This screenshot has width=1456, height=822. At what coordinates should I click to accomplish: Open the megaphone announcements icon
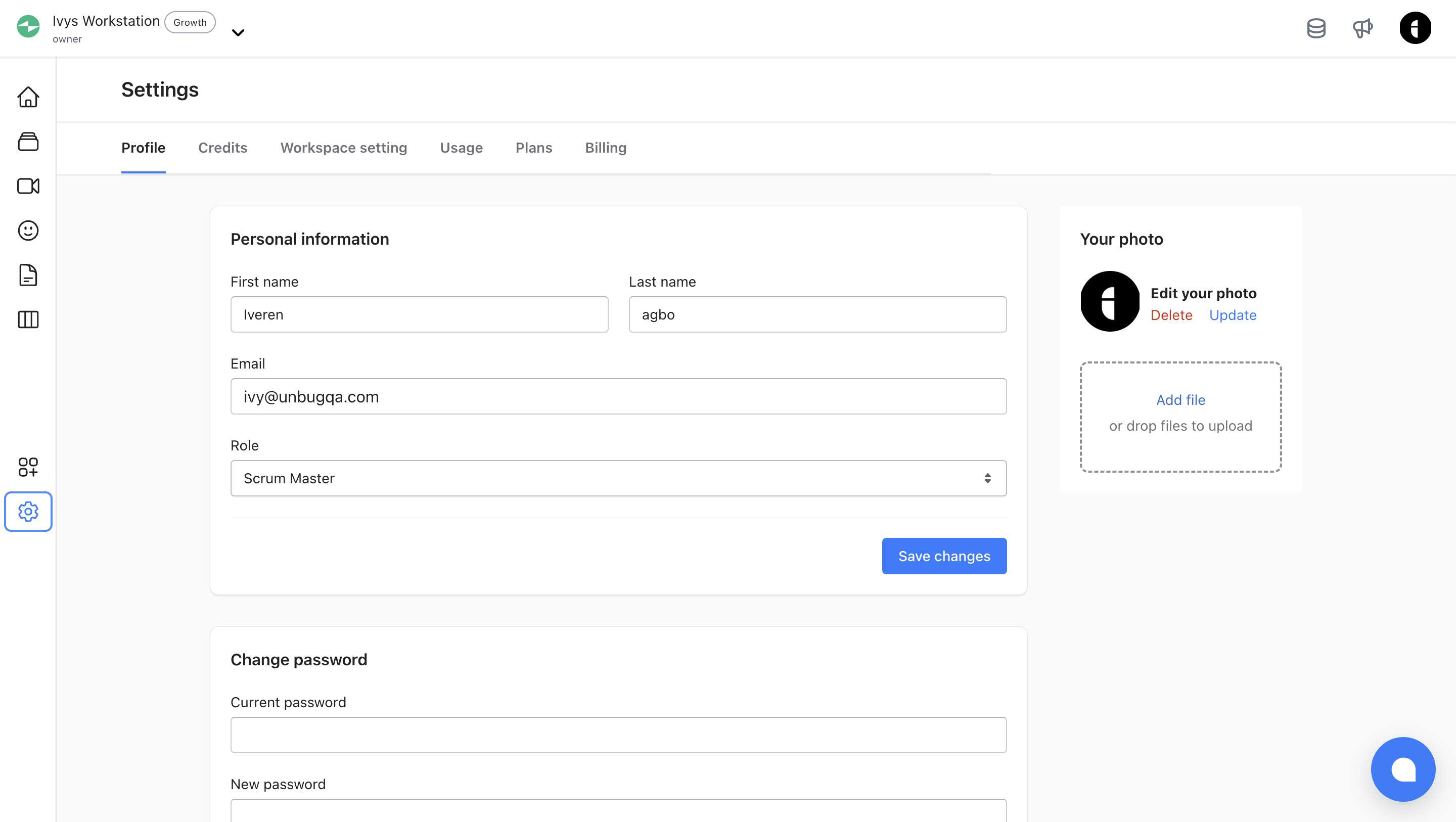point(1362,28)
